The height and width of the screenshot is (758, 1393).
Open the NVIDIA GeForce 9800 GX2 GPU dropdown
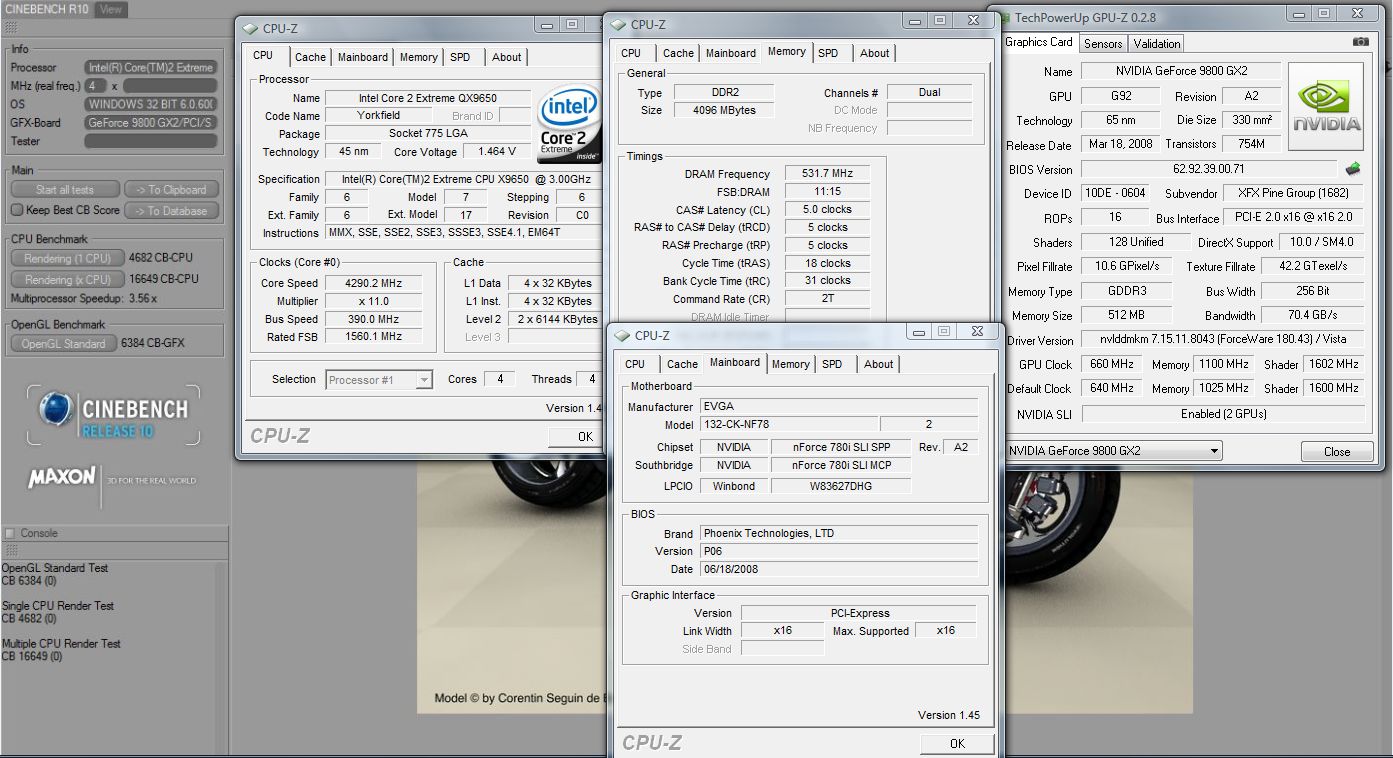1214,451
